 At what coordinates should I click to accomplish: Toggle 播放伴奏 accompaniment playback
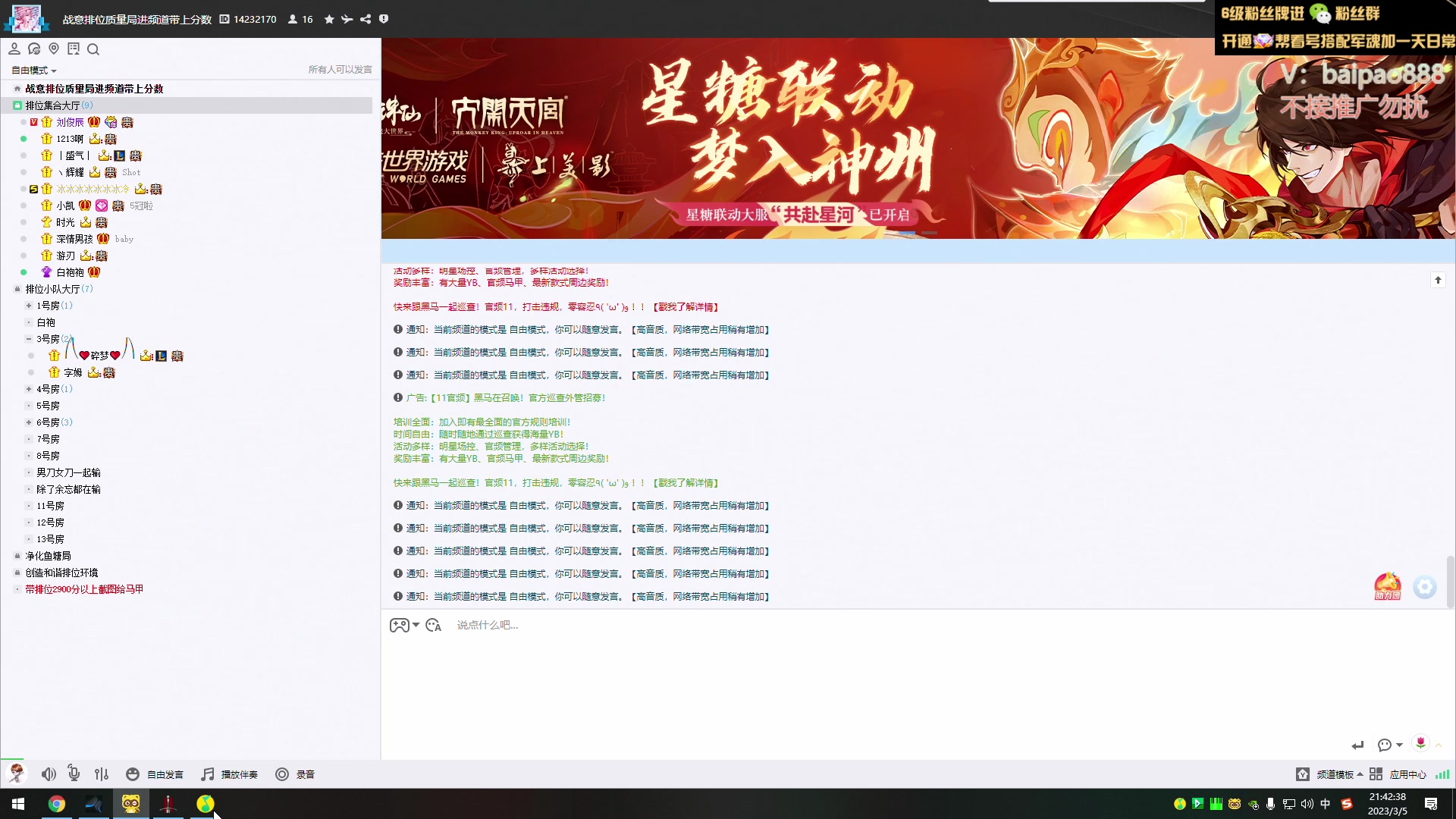point(230,774)
